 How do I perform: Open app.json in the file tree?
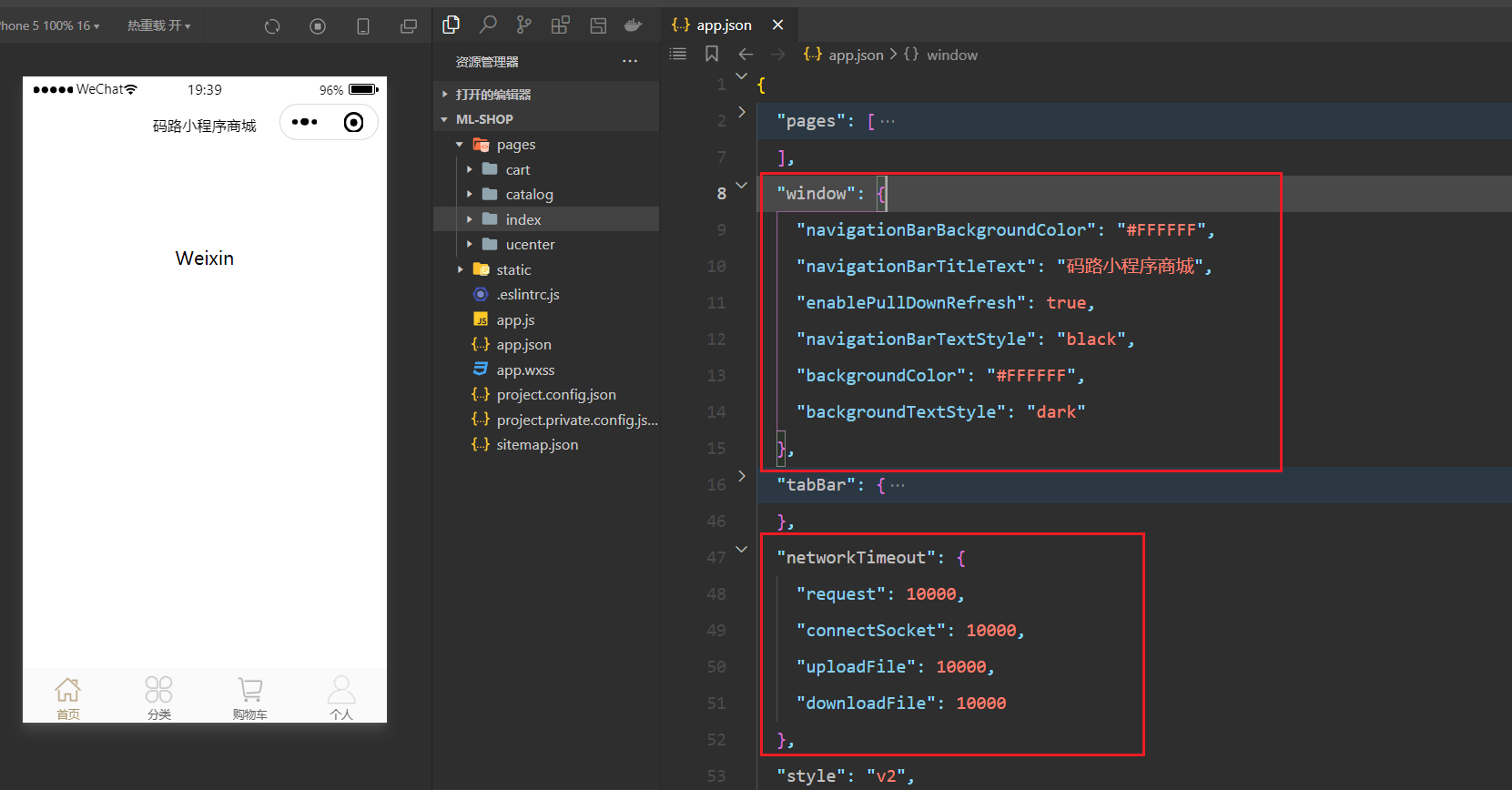546,345
